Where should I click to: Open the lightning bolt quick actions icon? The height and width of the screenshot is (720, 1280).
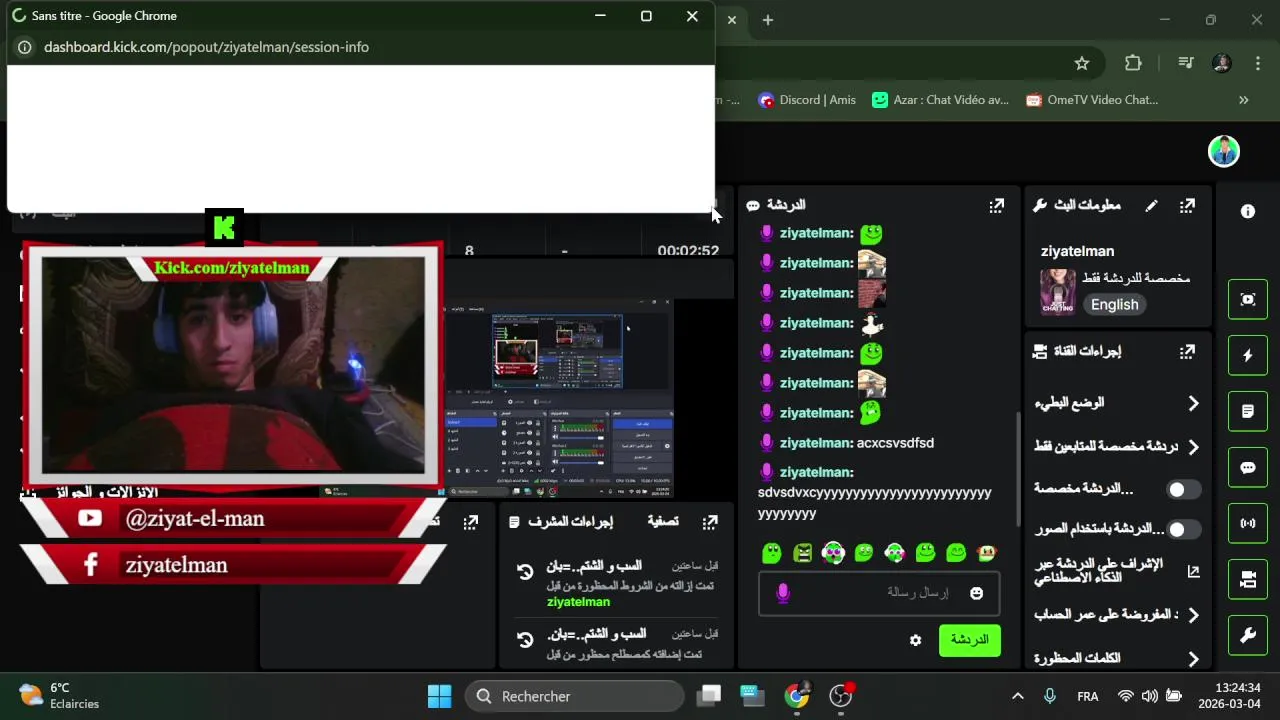tap(1248, 355)
